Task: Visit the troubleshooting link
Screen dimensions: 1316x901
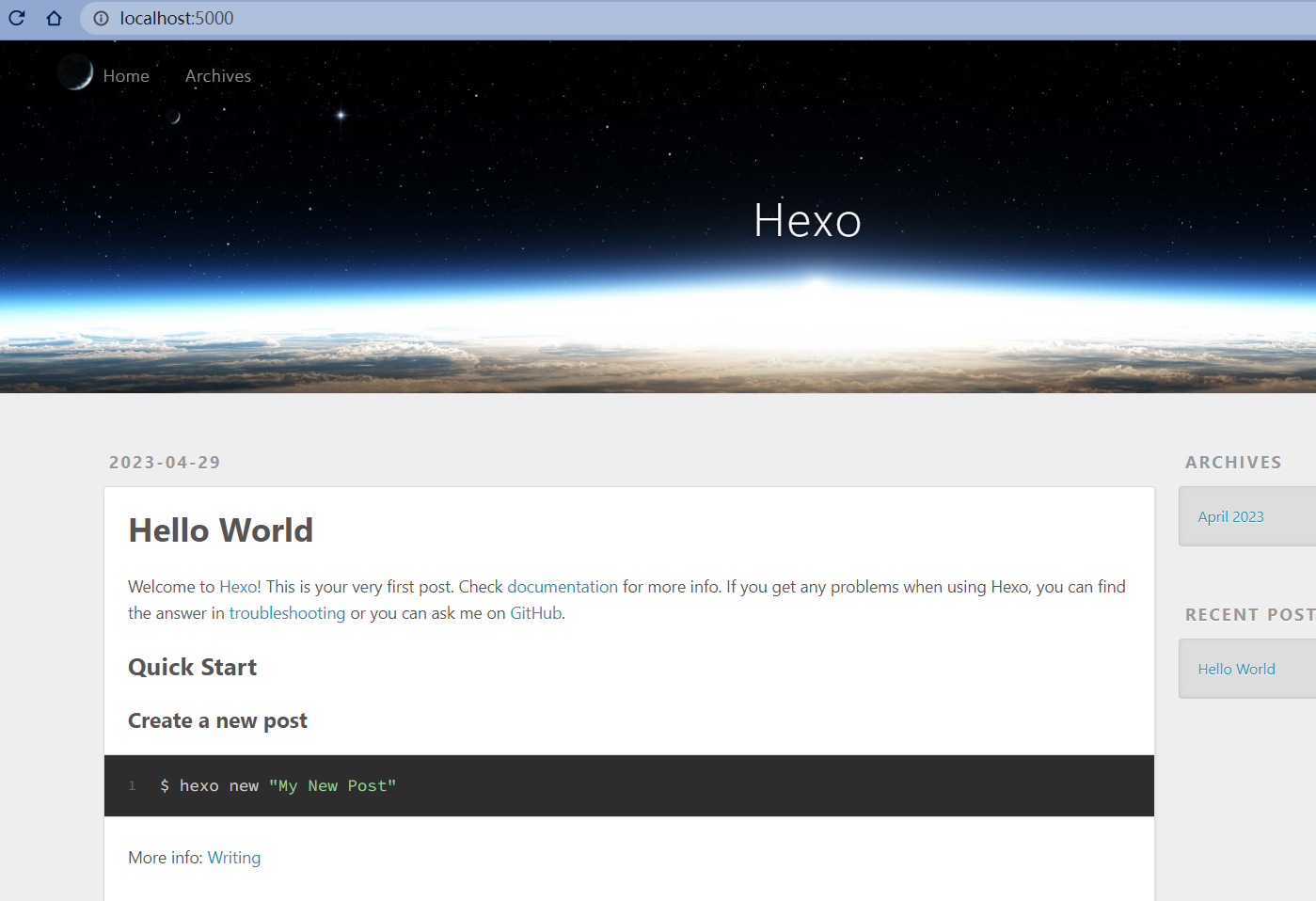Action: 287,613
